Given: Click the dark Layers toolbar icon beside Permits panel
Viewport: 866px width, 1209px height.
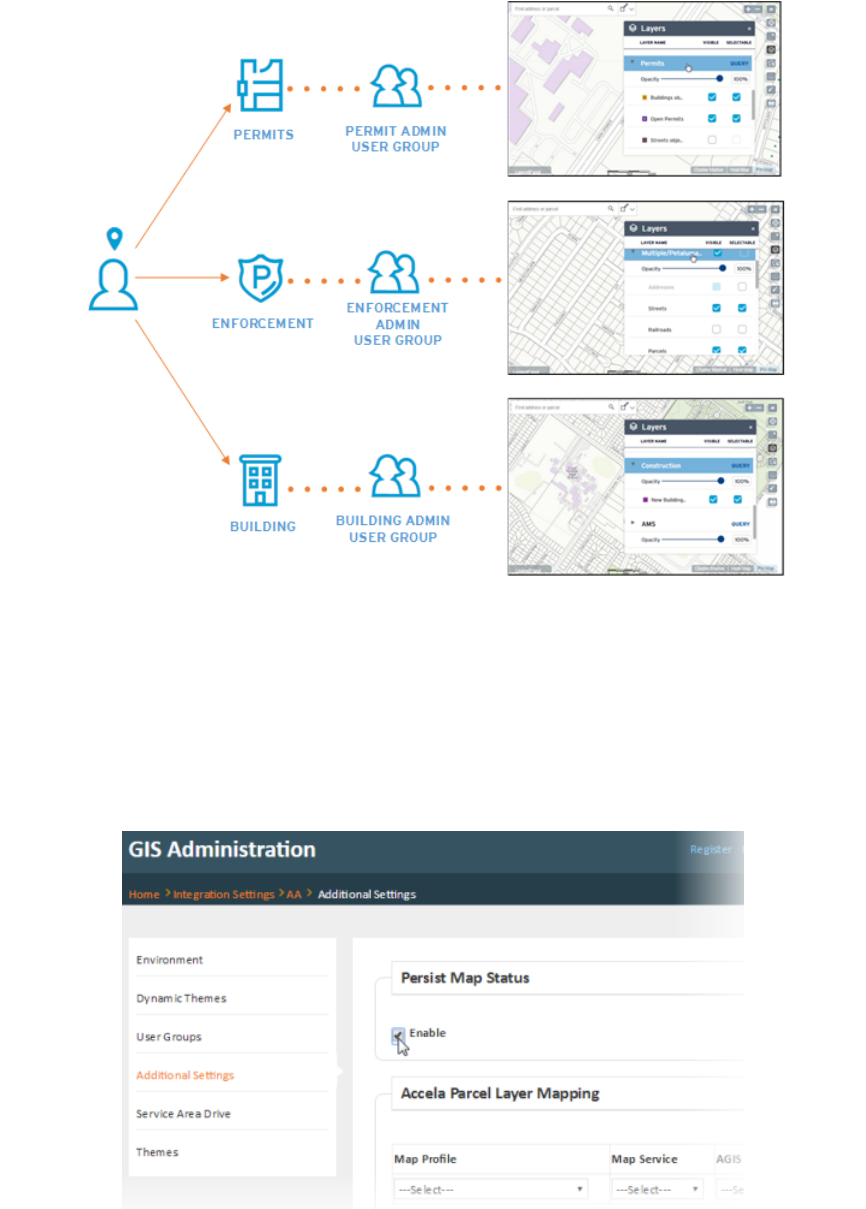Looking at the screenshot, I should click(772, 48).
